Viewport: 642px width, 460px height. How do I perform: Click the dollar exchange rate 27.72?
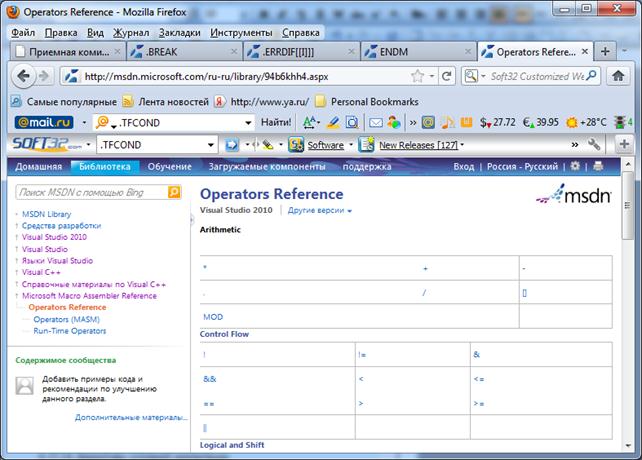click(497, 122)
